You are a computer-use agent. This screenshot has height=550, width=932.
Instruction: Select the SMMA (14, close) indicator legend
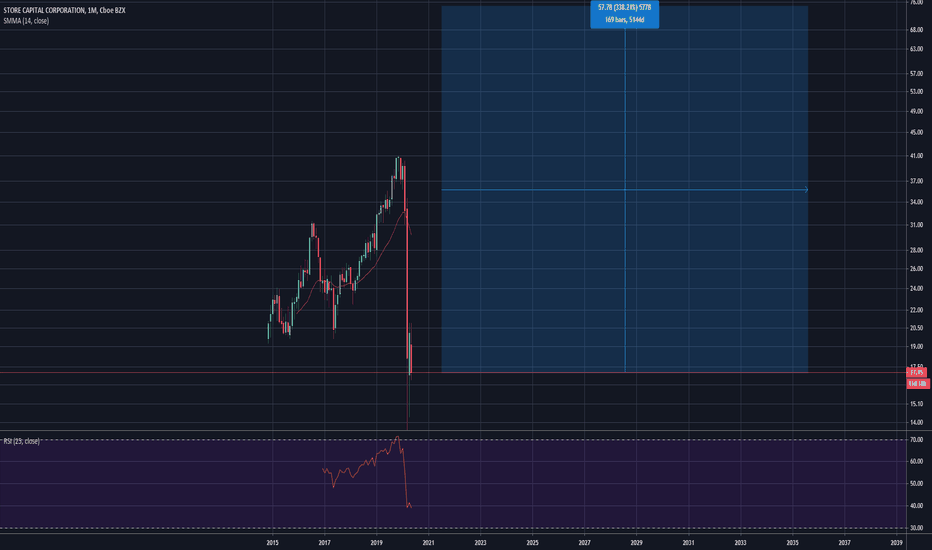(26, 21)
